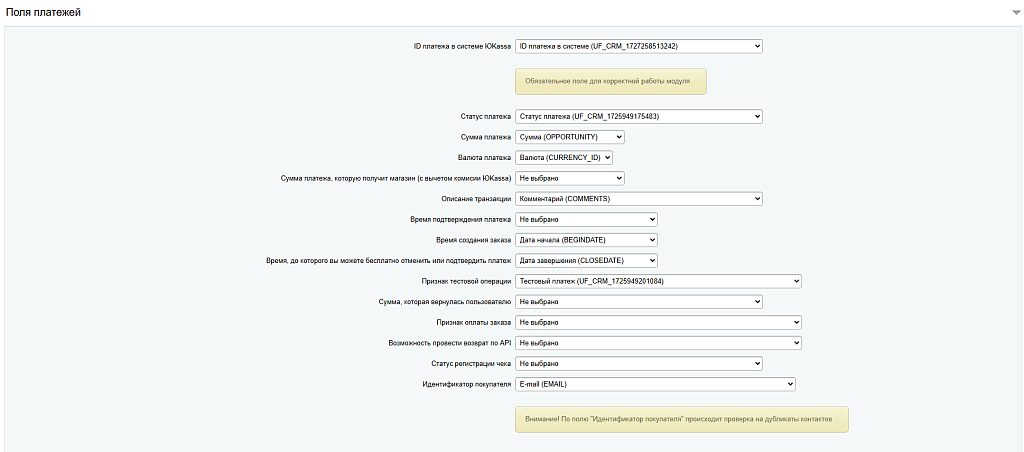Image resolution: width=1024 pixels, height=452 pixels.
Task: Choose field for Сумма, которая вернулась пользователю
Action: [638, 301]
